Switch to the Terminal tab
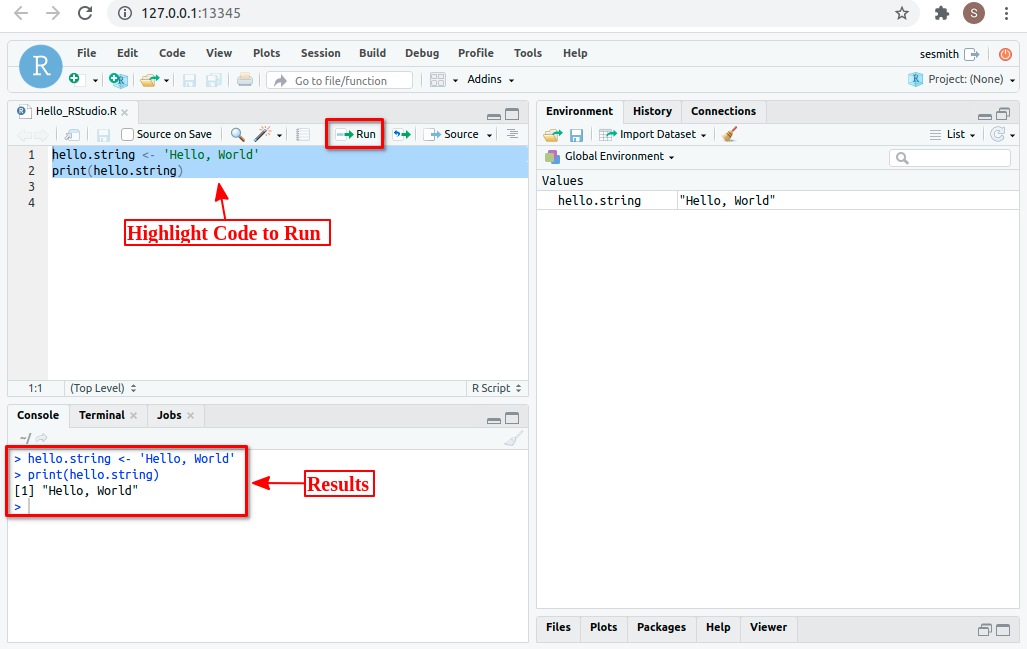The image size is (1027, 649). coord(101,414)
